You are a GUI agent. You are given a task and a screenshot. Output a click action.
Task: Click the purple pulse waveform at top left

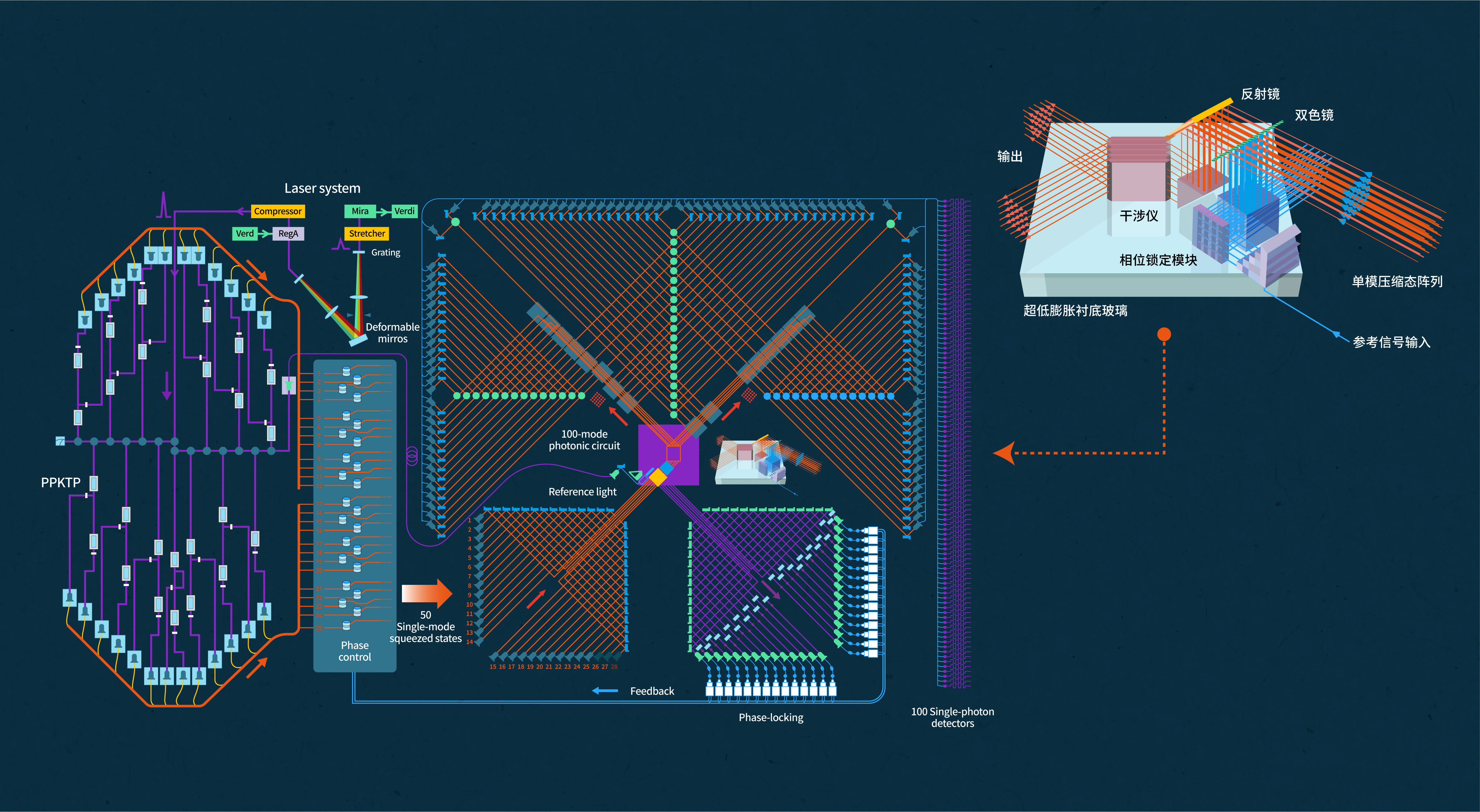164,205
